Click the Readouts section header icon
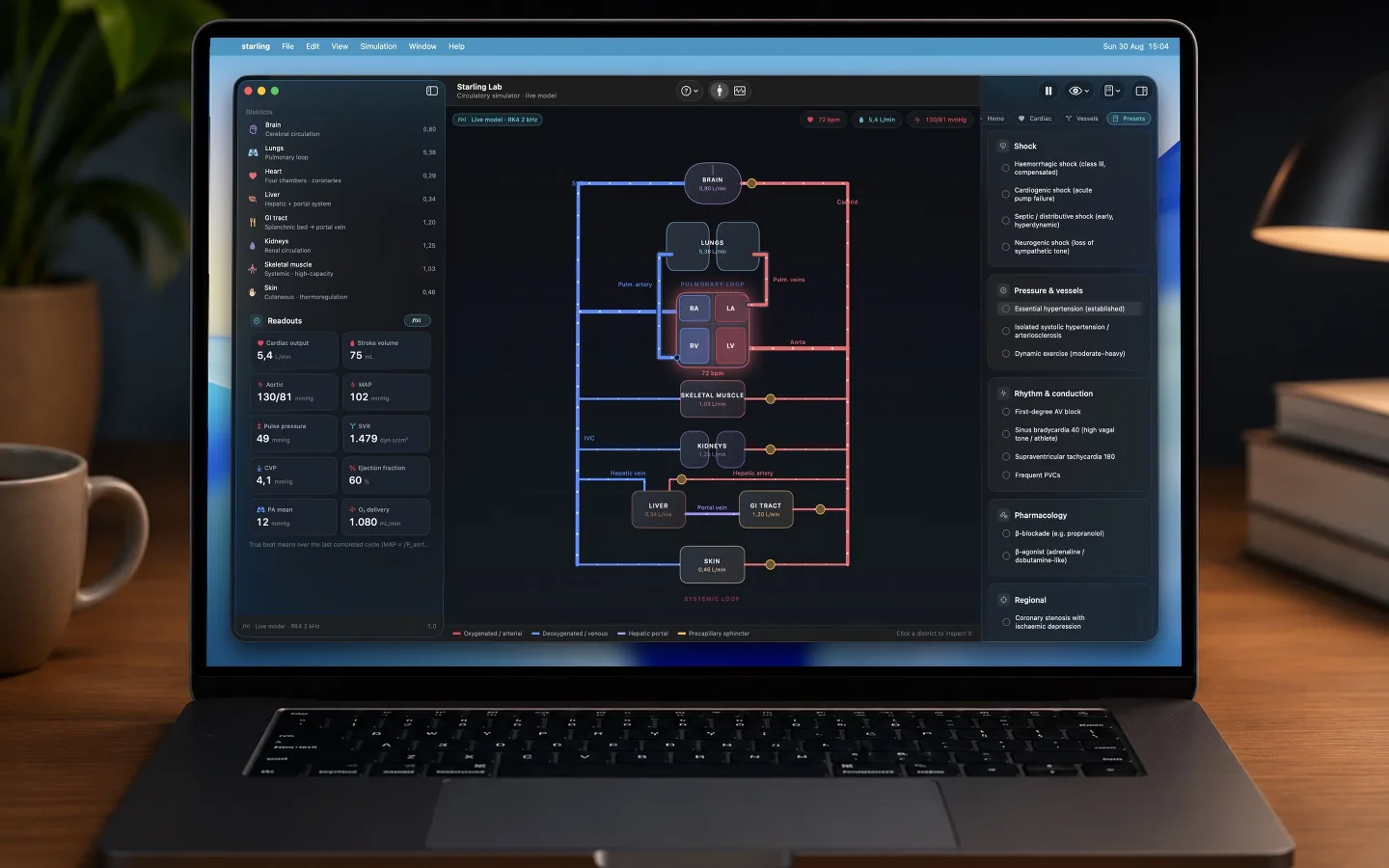Screen dimensions: 1389x868 [257, 321]
